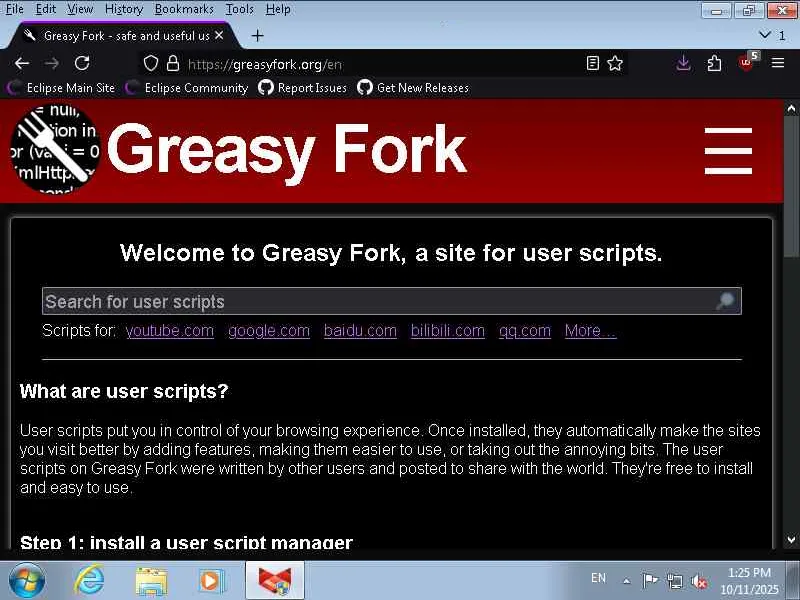Screen dimensions: 800x600
Task: Click the Greasy Fork fork logo
Action: 55,149
